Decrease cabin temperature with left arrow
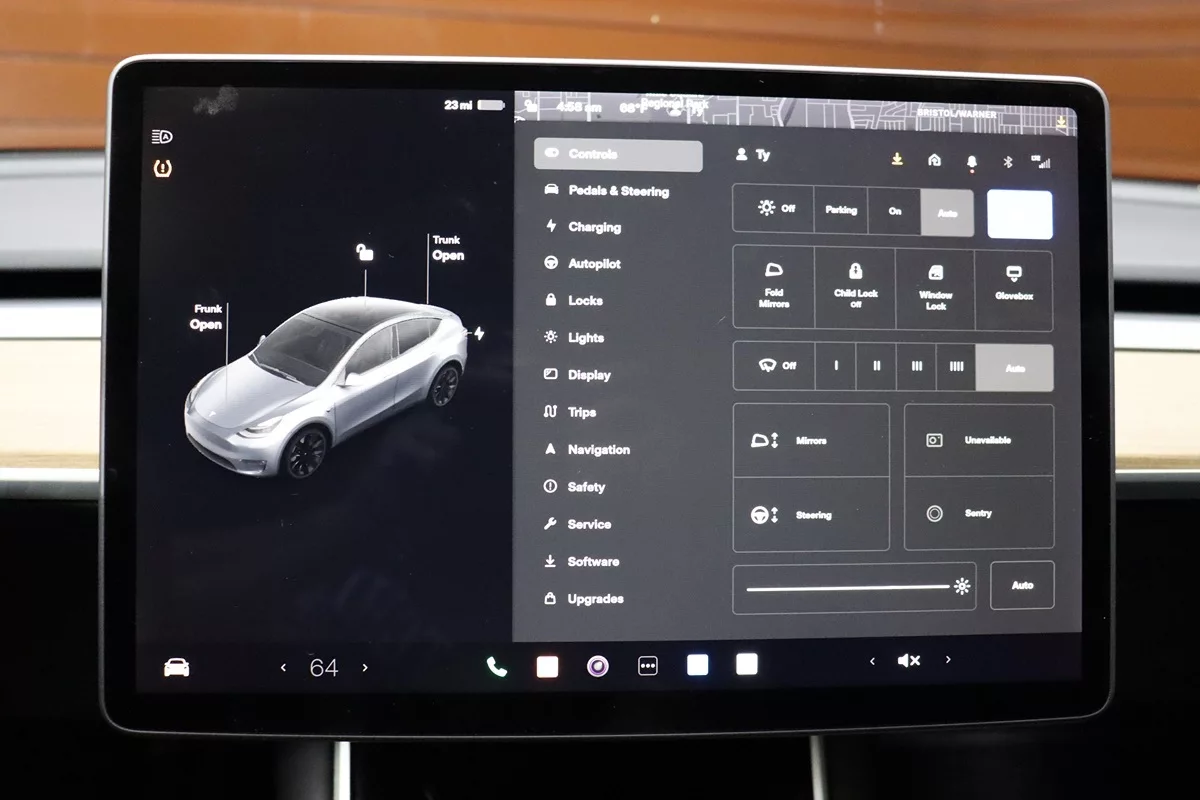The image size is (1200, 800). 283,667
